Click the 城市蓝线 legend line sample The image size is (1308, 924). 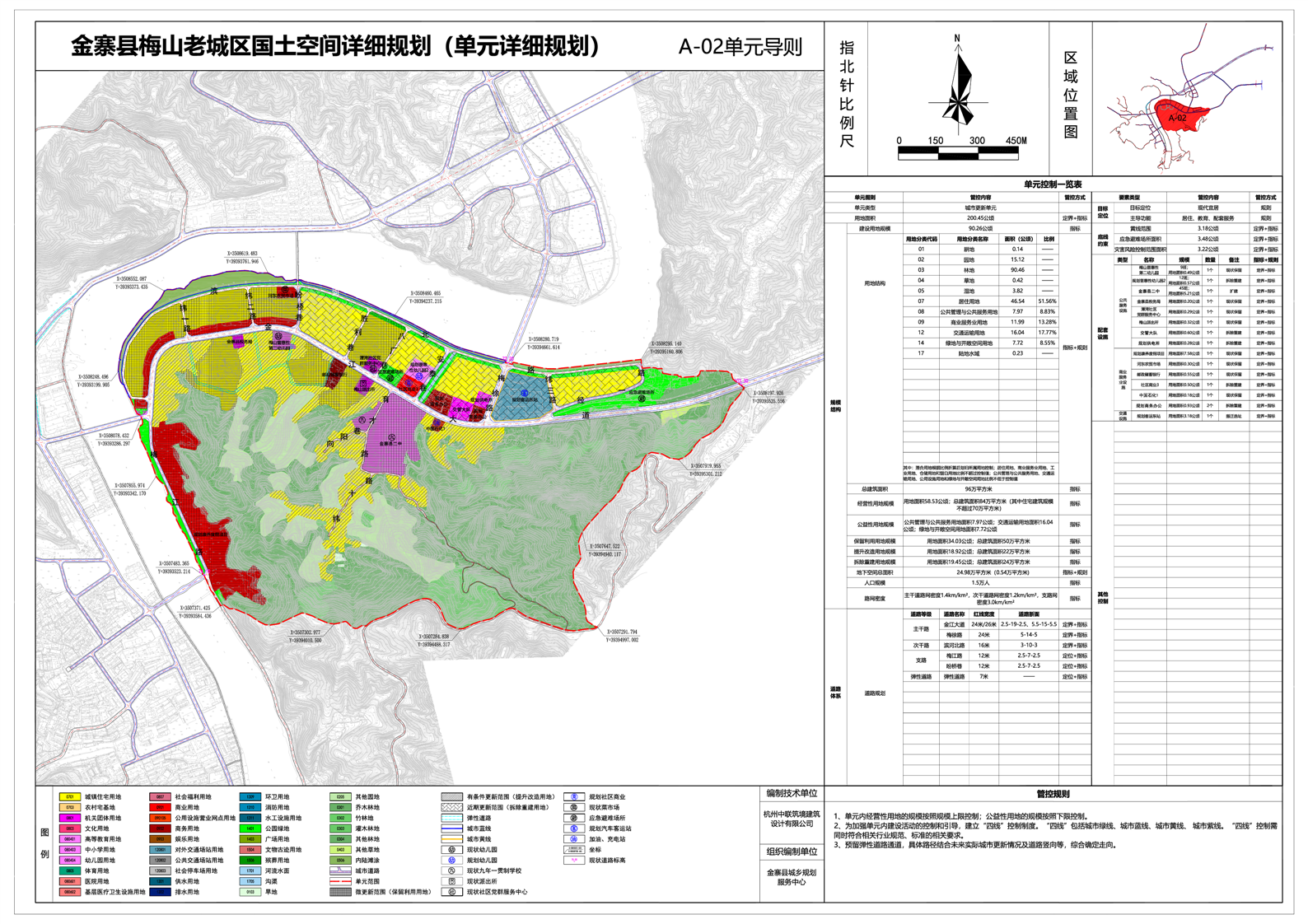pyautogui.click(x=451, y=829)
